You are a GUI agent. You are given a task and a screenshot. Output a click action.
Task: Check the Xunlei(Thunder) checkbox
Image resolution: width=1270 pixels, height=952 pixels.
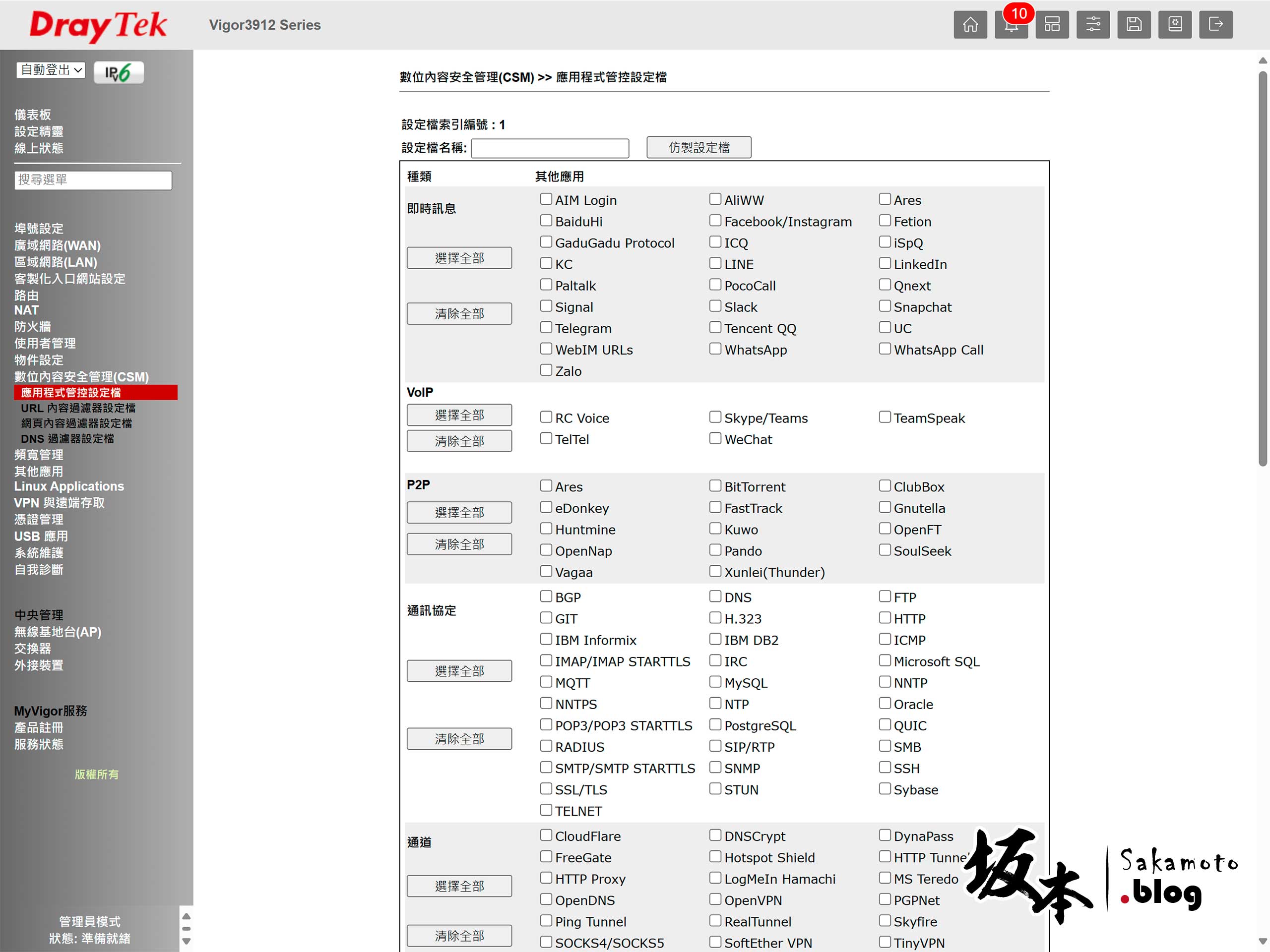pos(715,572)
